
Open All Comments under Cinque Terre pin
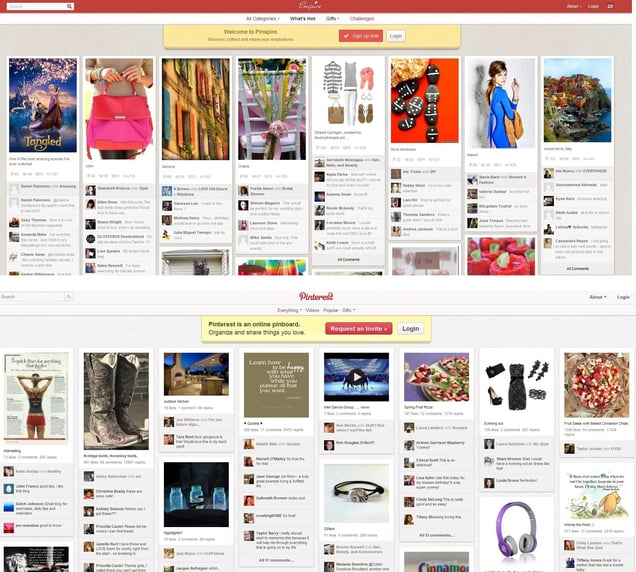578,269
